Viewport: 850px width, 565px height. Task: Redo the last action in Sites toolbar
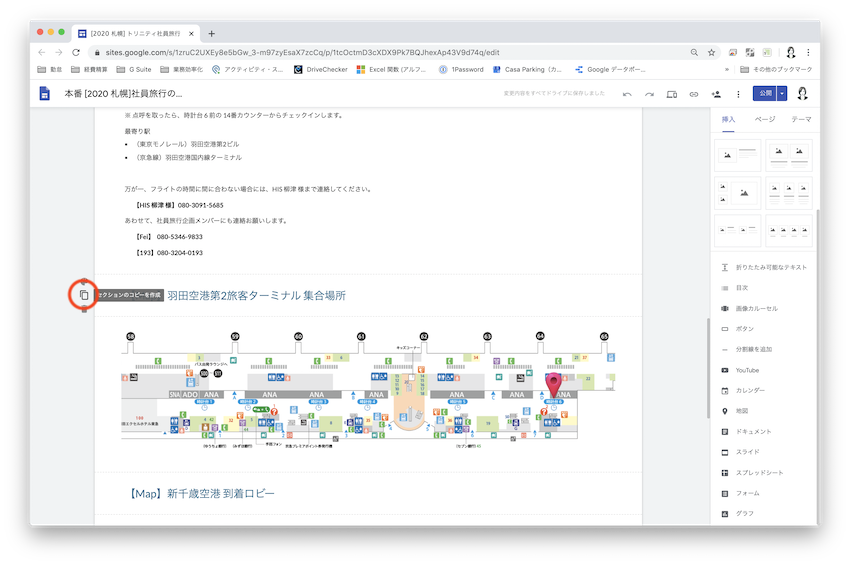tap(649, 94)
